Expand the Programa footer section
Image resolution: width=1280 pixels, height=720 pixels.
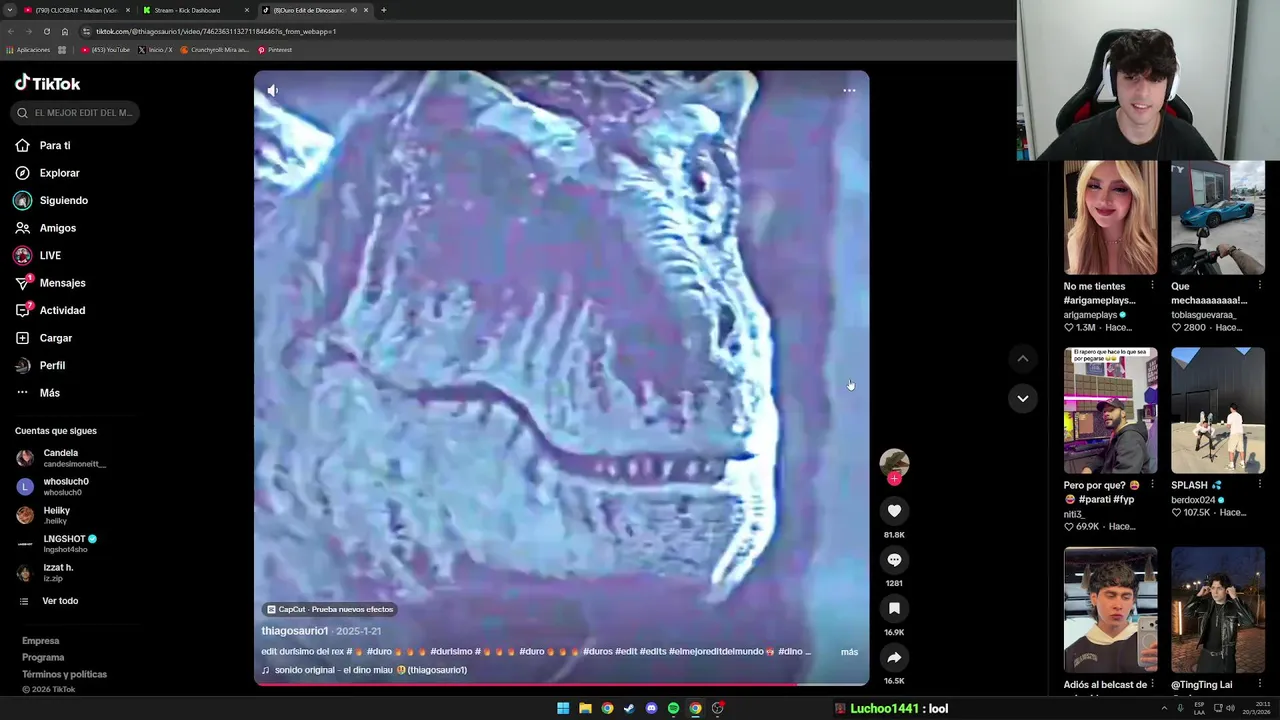point(43,657)
